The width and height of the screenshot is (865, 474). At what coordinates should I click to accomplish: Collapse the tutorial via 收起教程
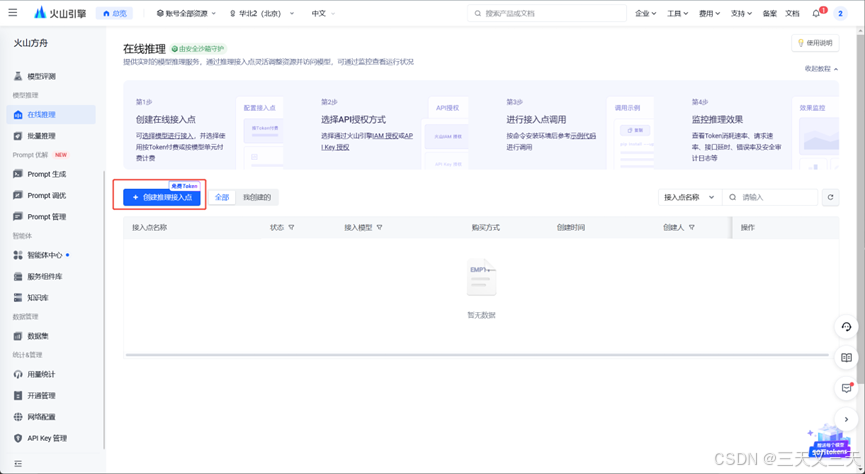pyautogui.click(x=821, y=69)
